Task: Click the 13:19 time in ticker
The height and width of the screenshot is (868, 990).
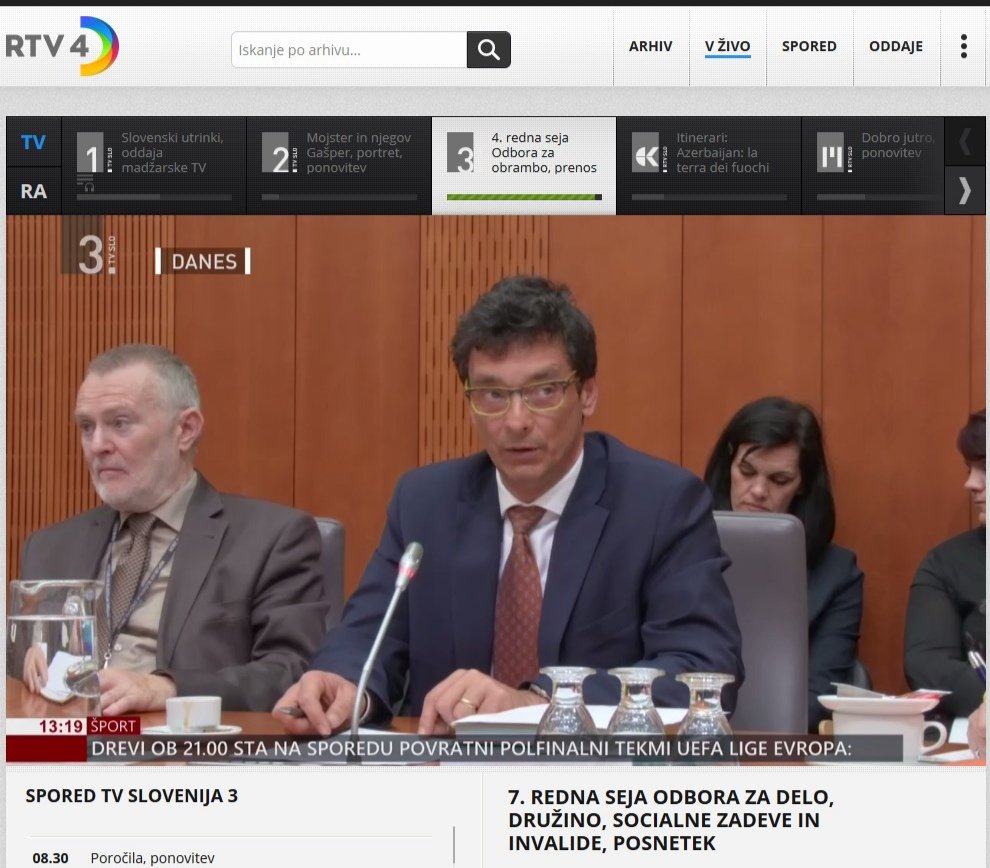Action: point(61,727)
